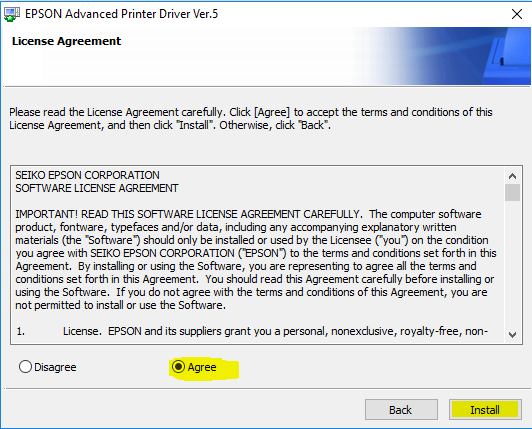The width and height of the screenshot is (532, 429).
Task: Click the license text scroll-up arrow
Action: (512, 176)
